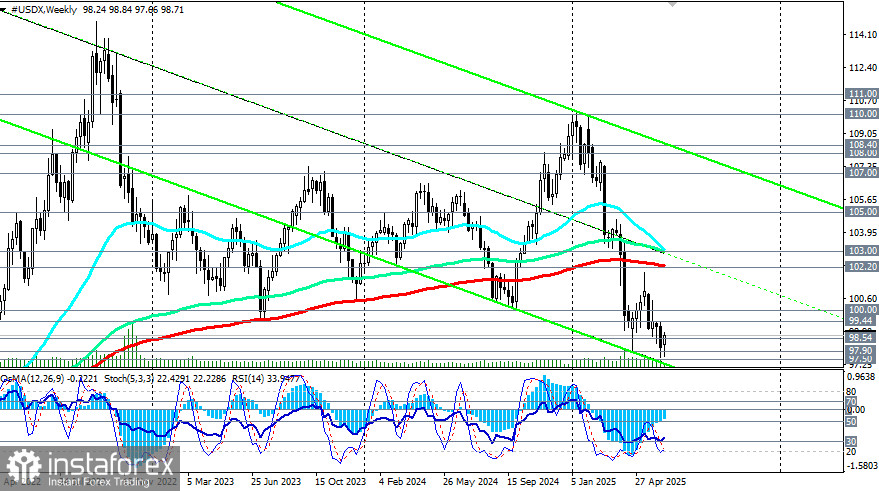
Task: Select the 105.00 level price tag
Action: 862,212
